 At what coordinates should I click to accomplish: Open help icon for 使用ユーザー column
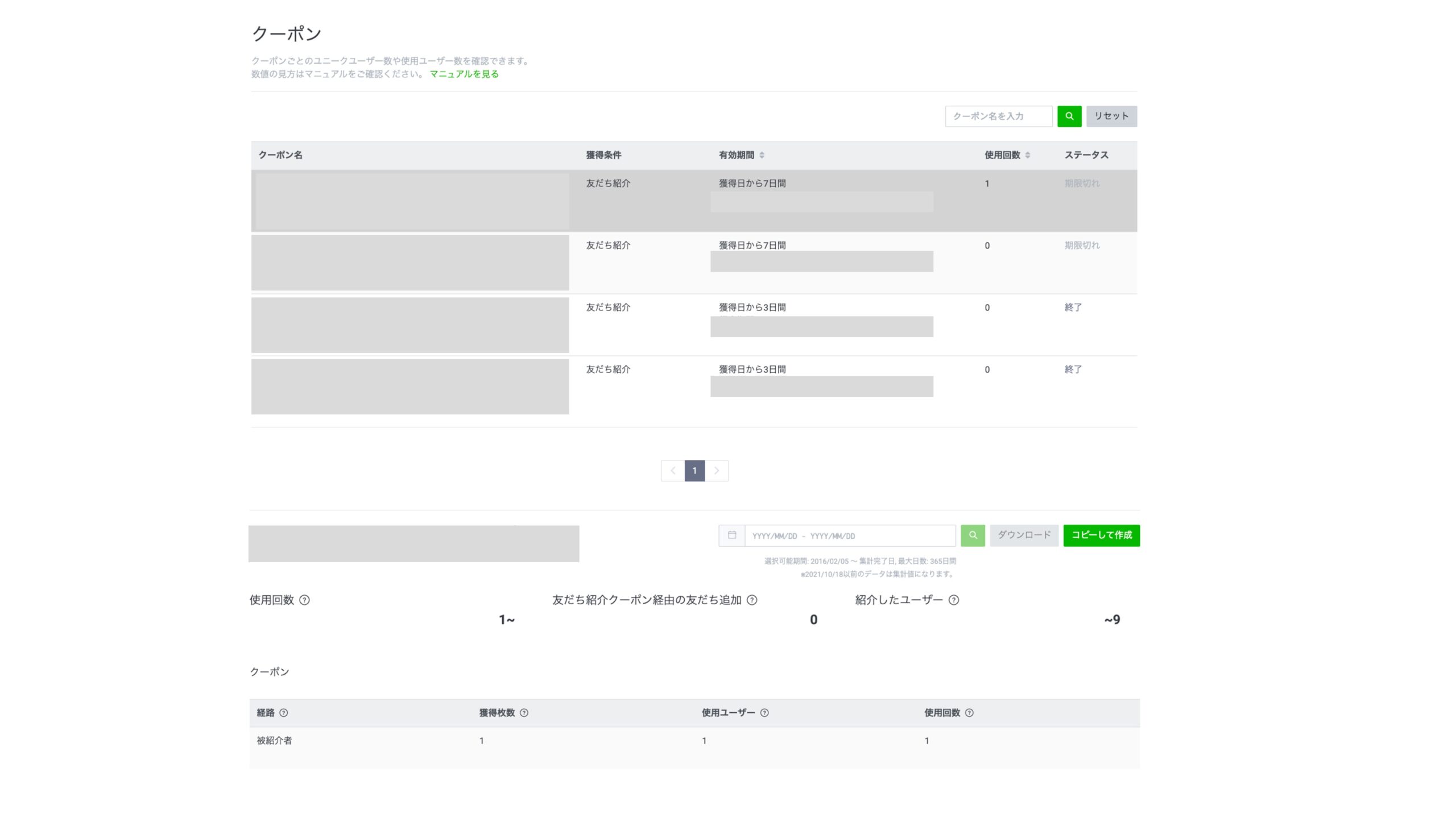coord(764,712)
